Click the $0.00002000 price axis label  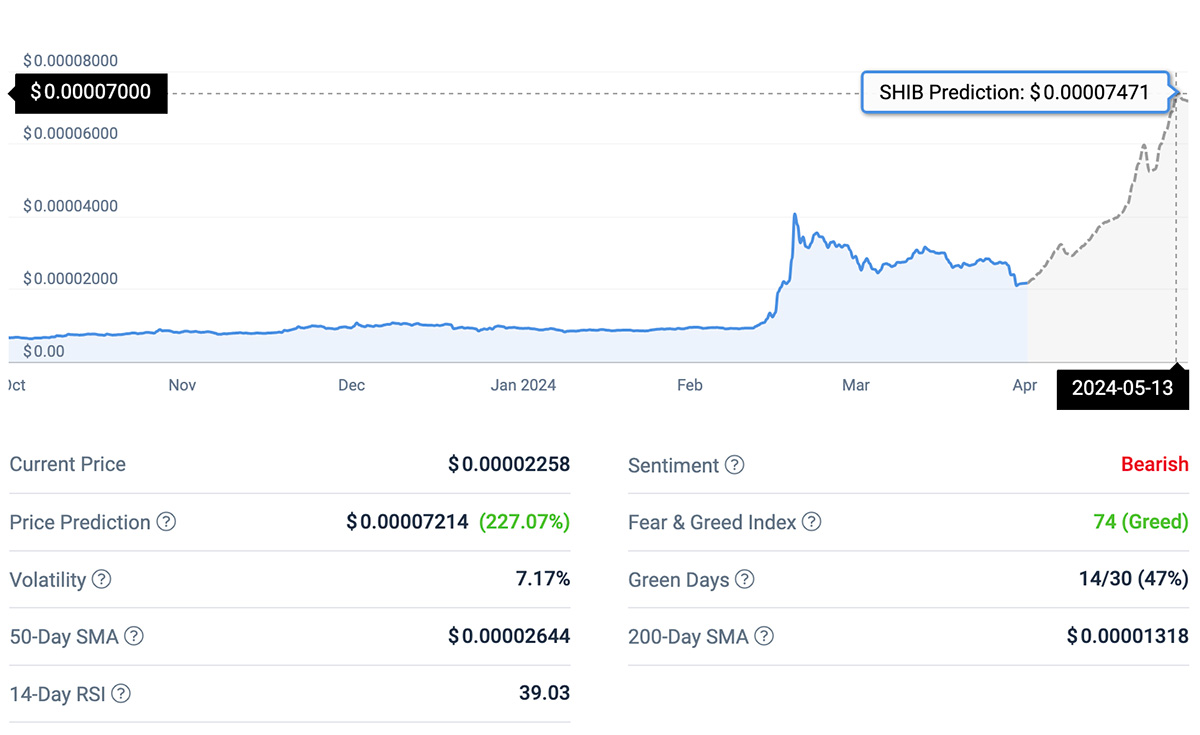[70, 279]
